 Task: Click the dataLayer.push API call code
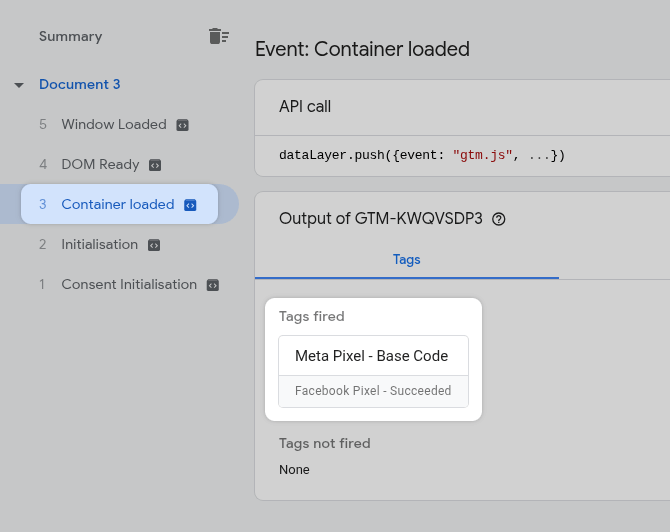coord(422,155)
